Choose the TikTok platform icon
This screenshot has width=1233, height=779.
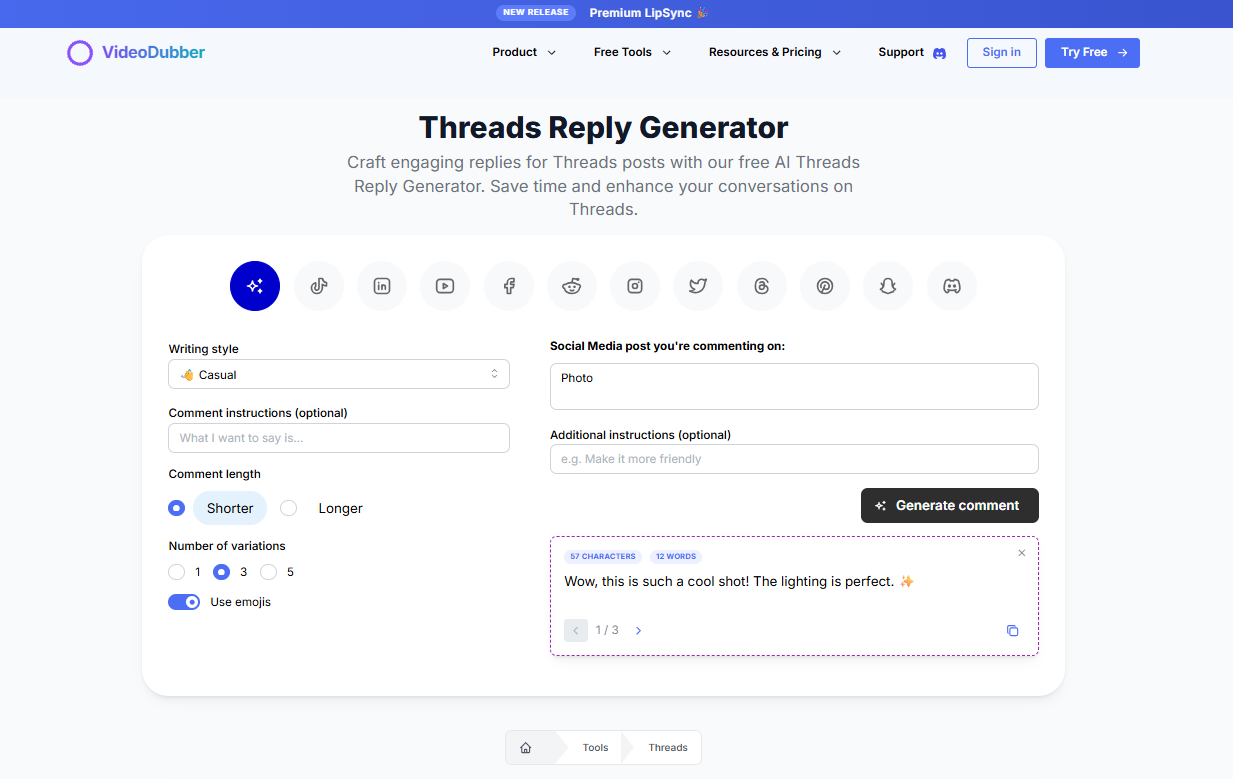pyautogui.click(x=319, y=286)
